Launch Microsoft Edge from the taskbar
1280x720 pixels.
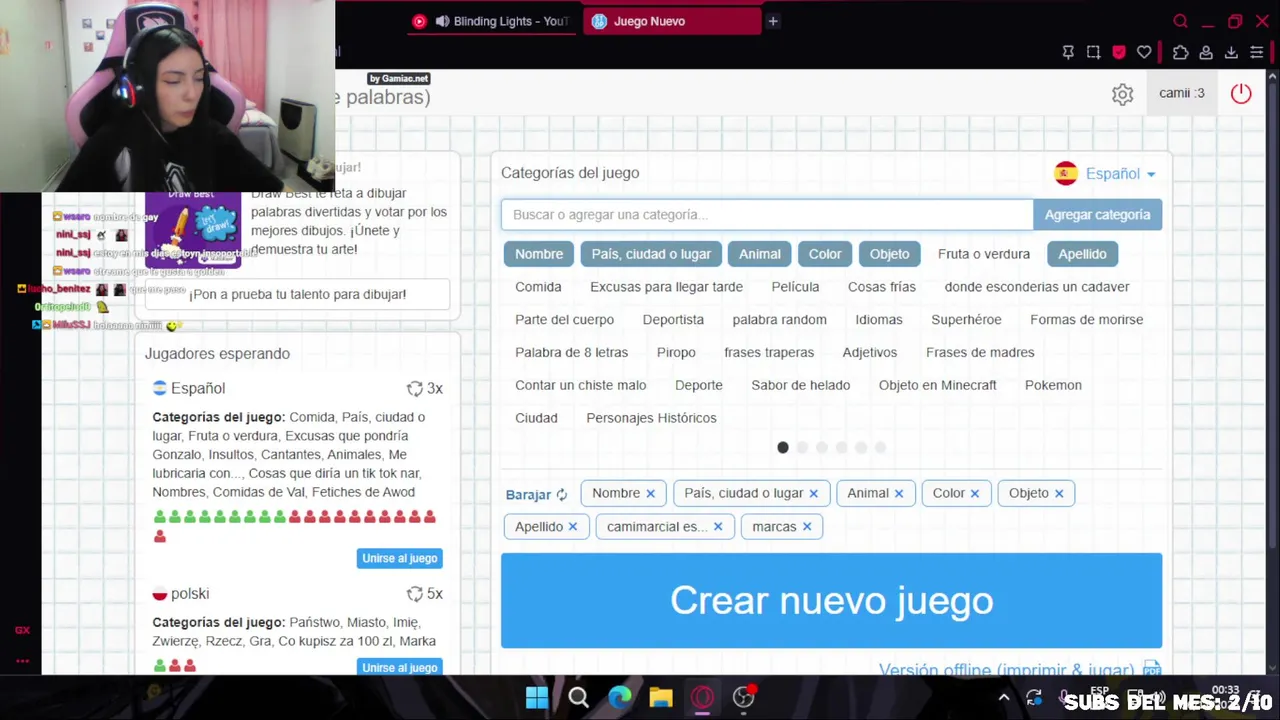point(620,697)
